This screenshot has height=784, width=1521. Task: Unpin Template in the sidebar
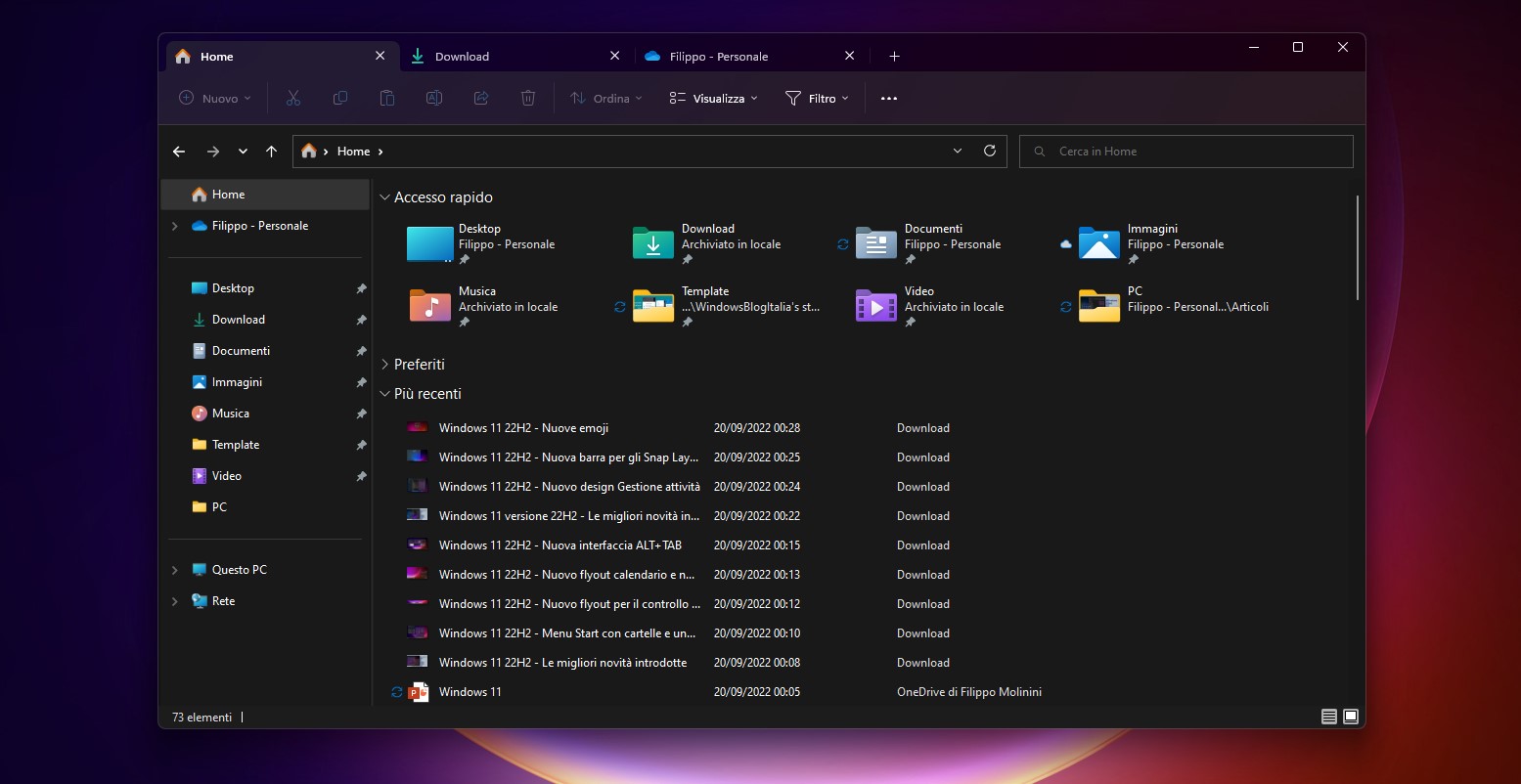click(361, 445)
